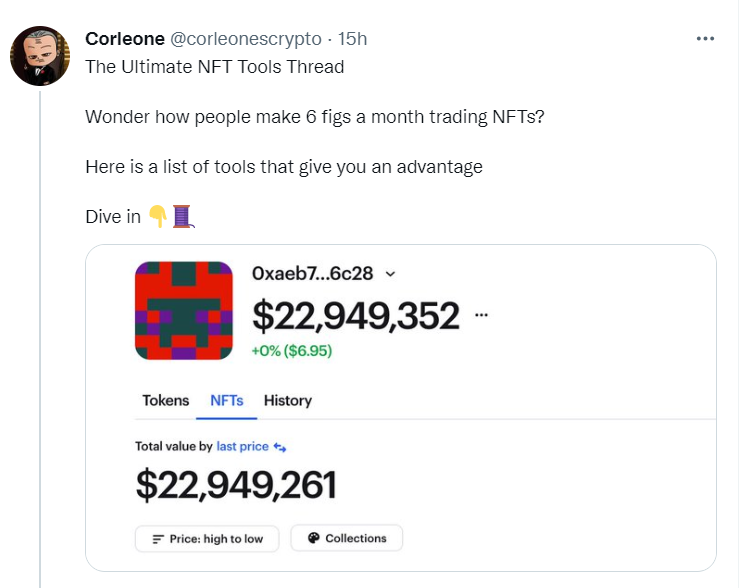Click the three dots beside $22,949,352
This screenshot has width=743, height=588.
click(482, 314)
